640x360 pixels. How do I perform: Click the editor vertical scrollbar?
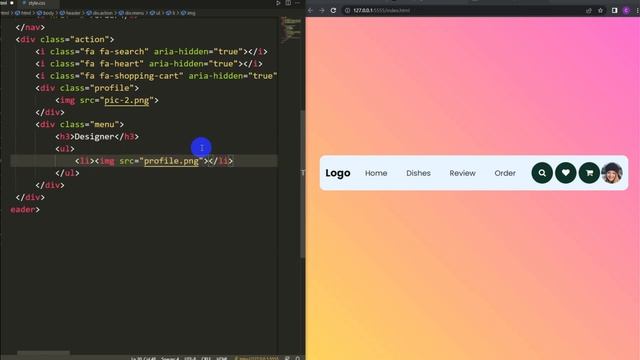point(302,184)
